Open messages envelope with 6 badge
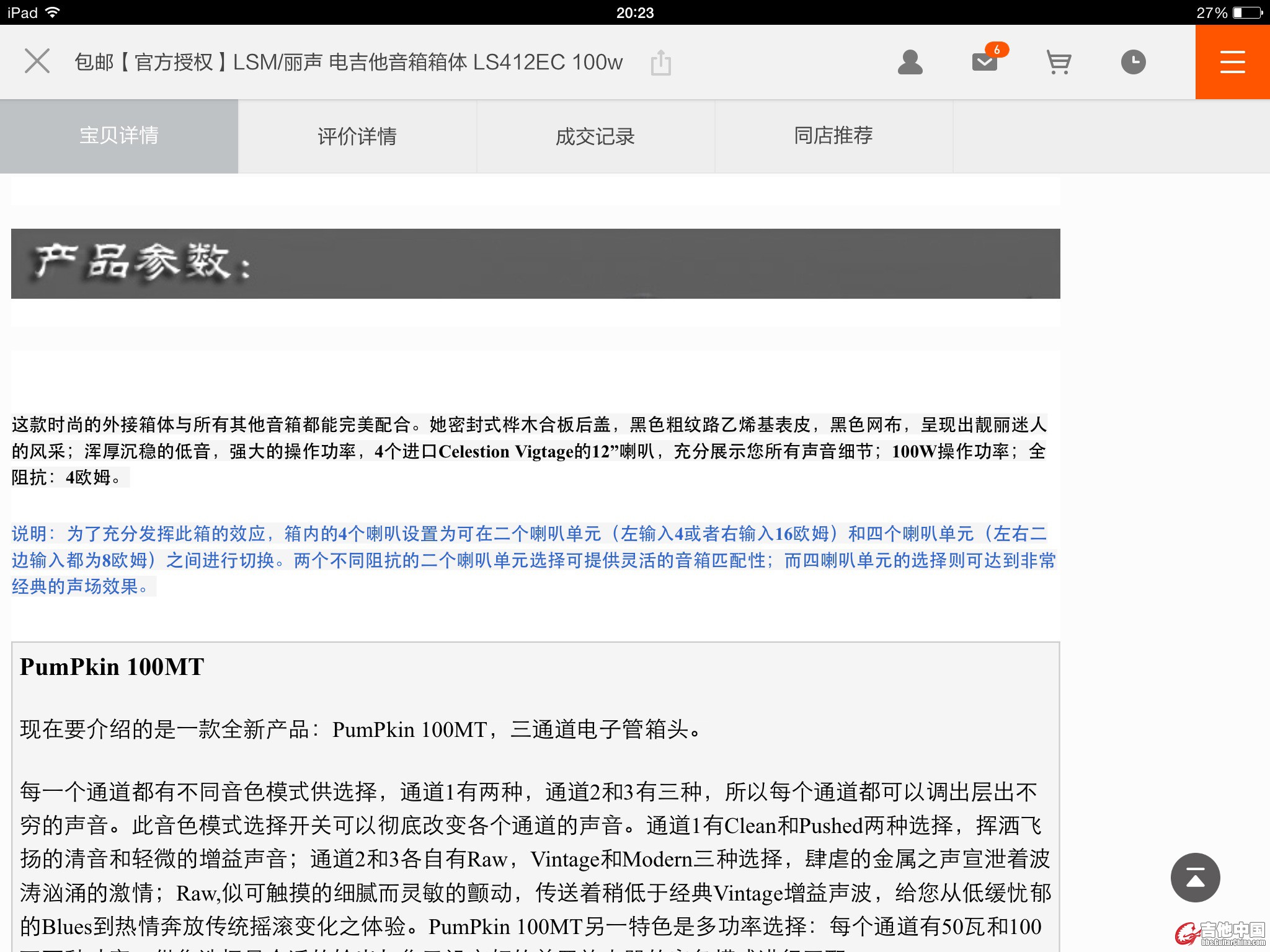This screenshot has height=952, width=1270. [985, 61]
